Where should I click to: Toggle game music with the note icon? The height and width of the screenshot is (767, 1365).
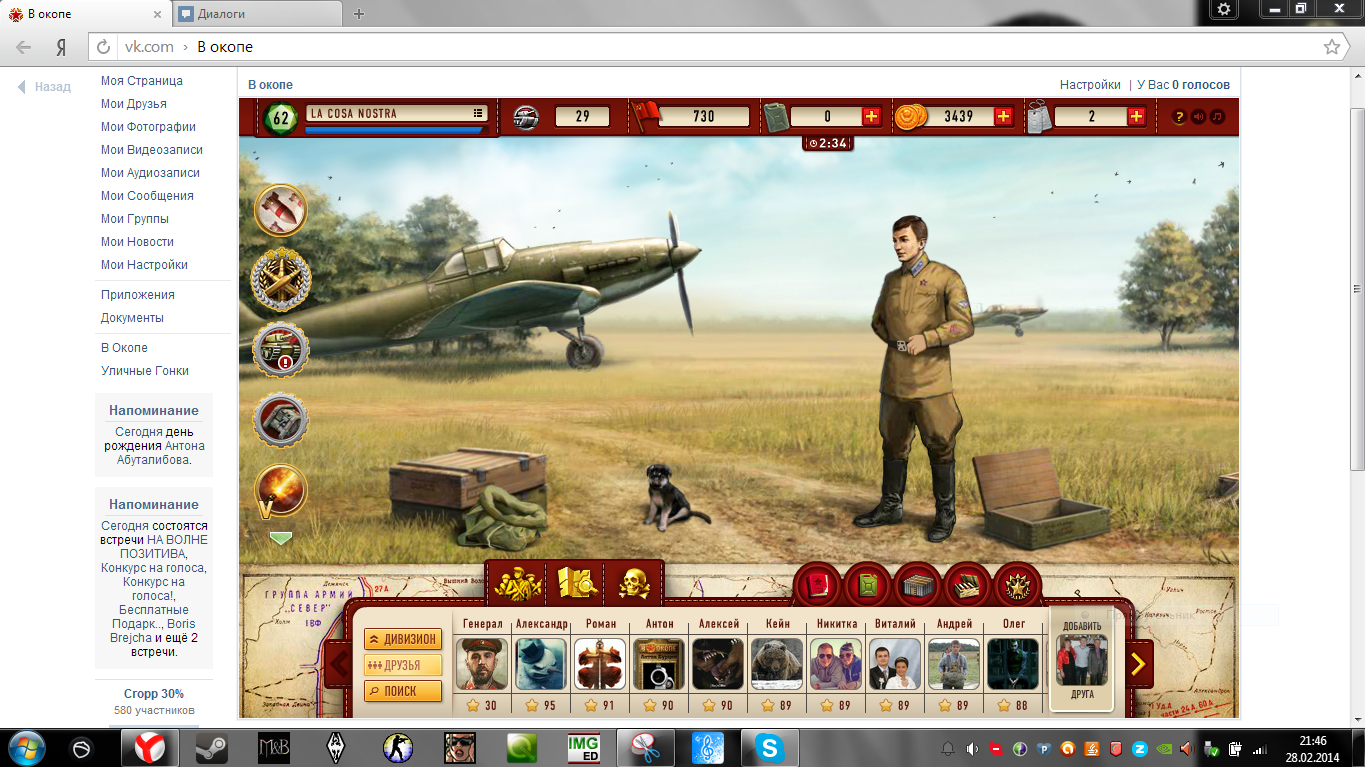(1217, 117)
